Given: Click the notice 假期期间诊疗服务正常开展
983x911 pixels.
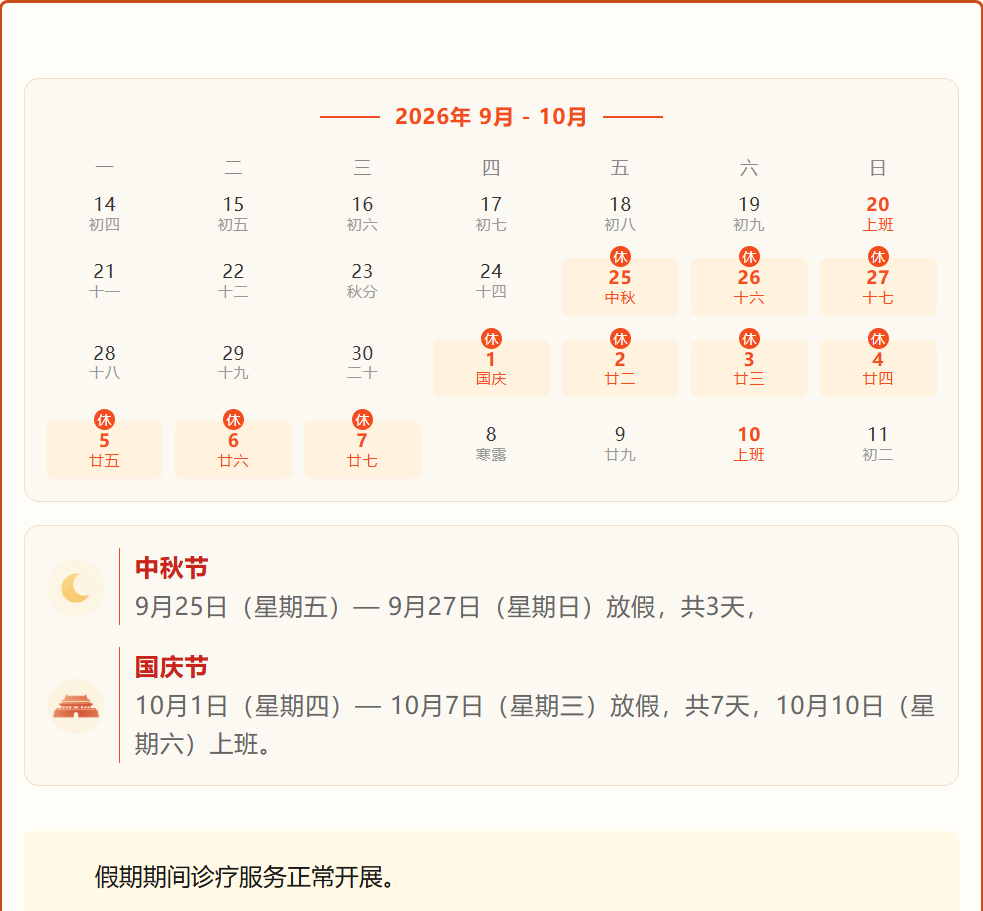Looking at the screenshot, I should click(246, 877).
